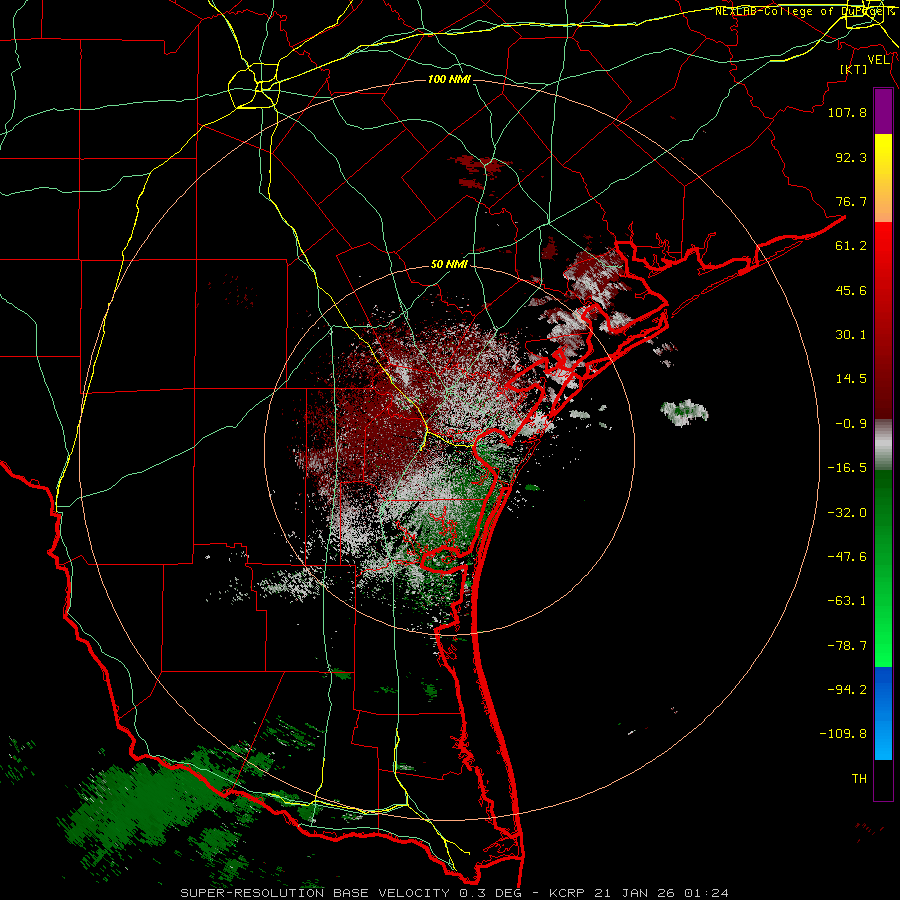Viewport: 900px width, 900px height.
Task: Click the Super-Resolution Base Velocity caption text
Action: [455, 893]
